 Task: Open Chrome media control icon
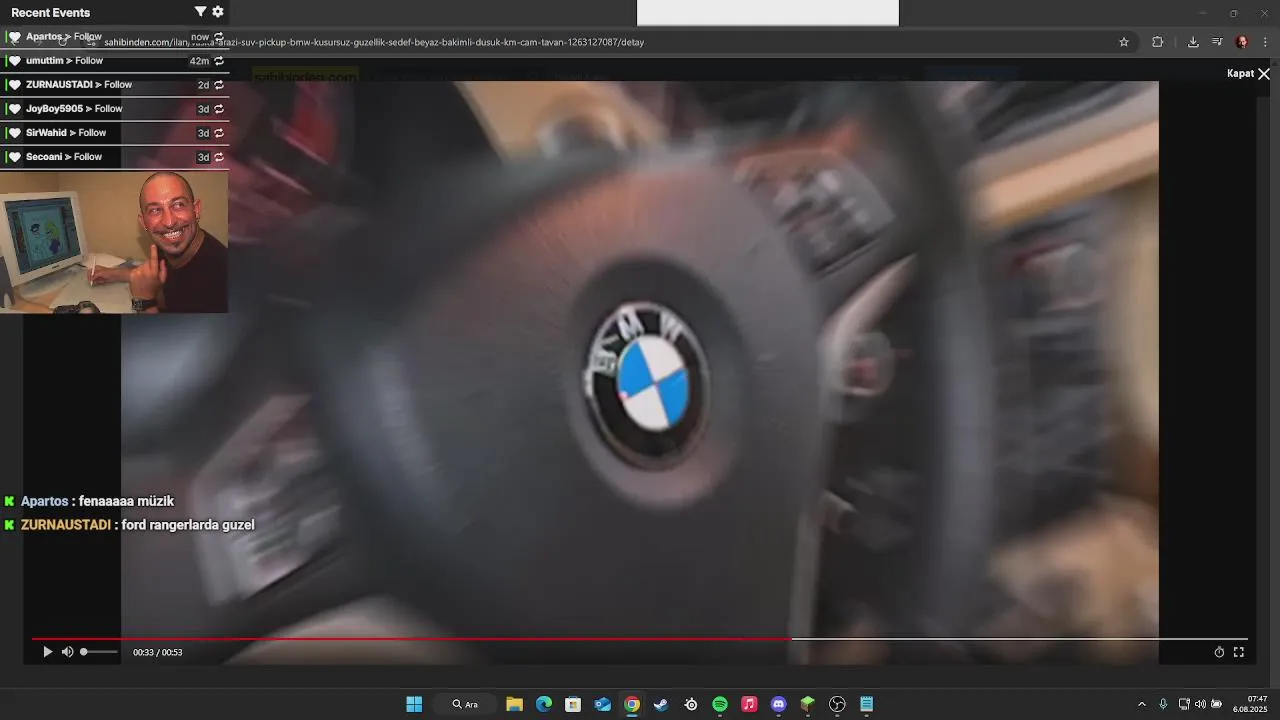pos(1217,42)
